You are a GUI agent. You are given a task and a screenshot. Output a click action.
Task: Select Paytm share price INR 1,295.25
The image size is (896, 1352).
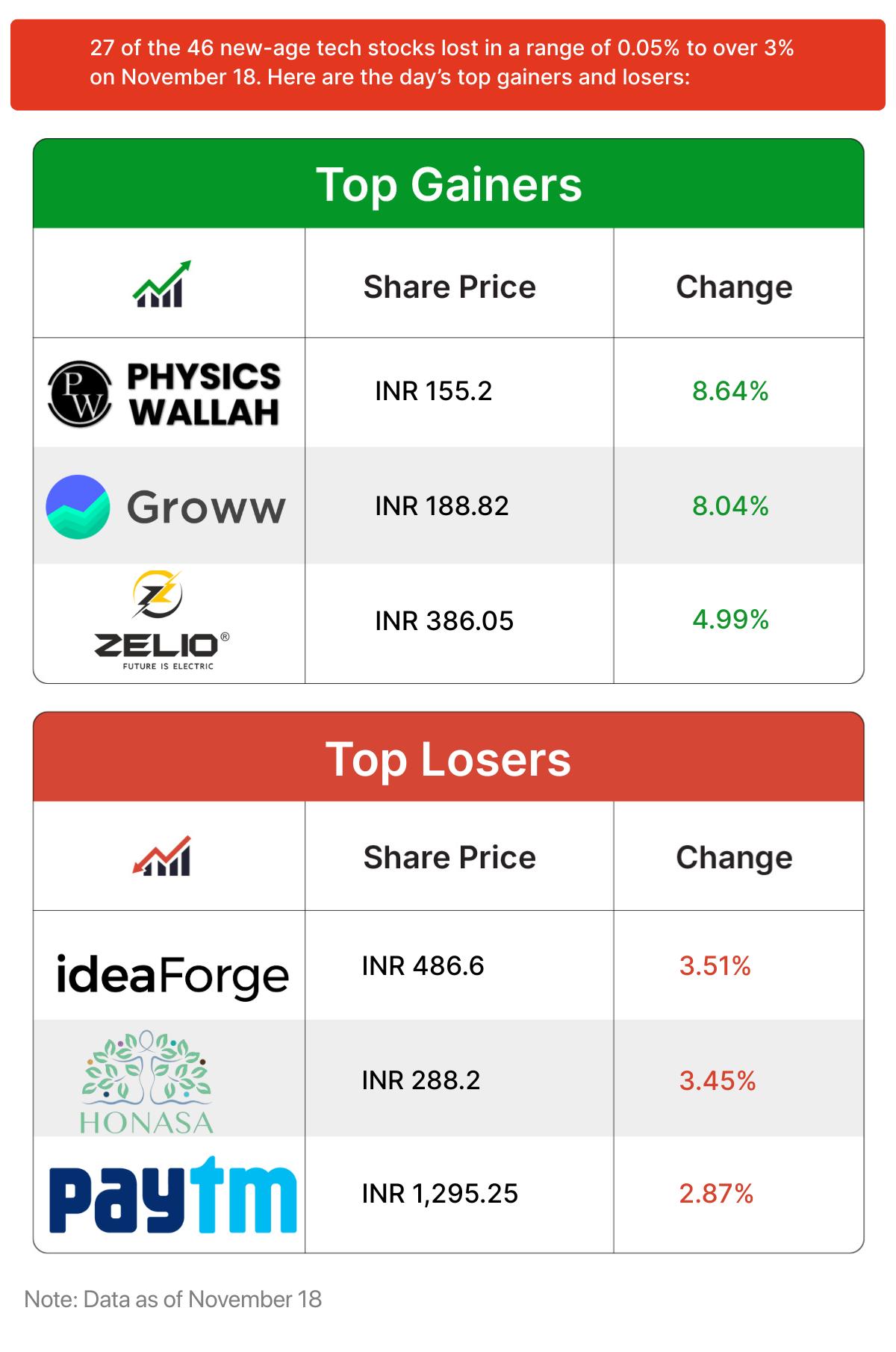[x=440, y=1194]
